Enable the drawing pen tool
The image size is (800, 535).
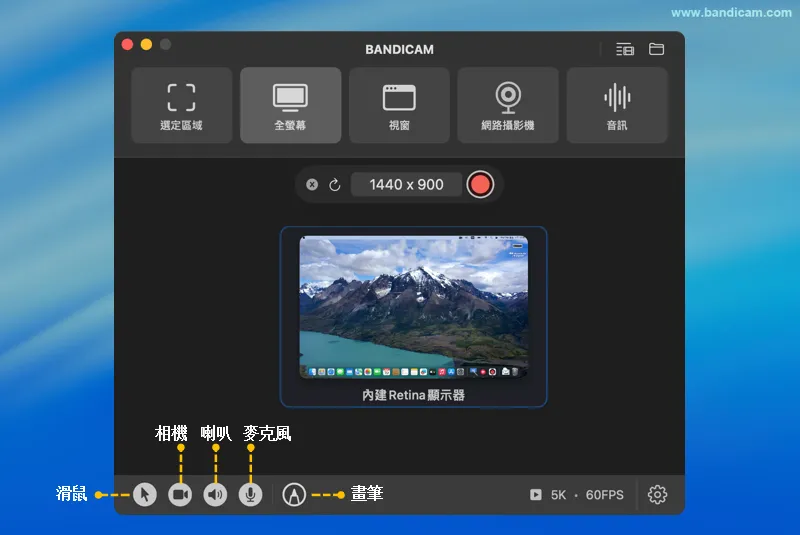point(294,494)
